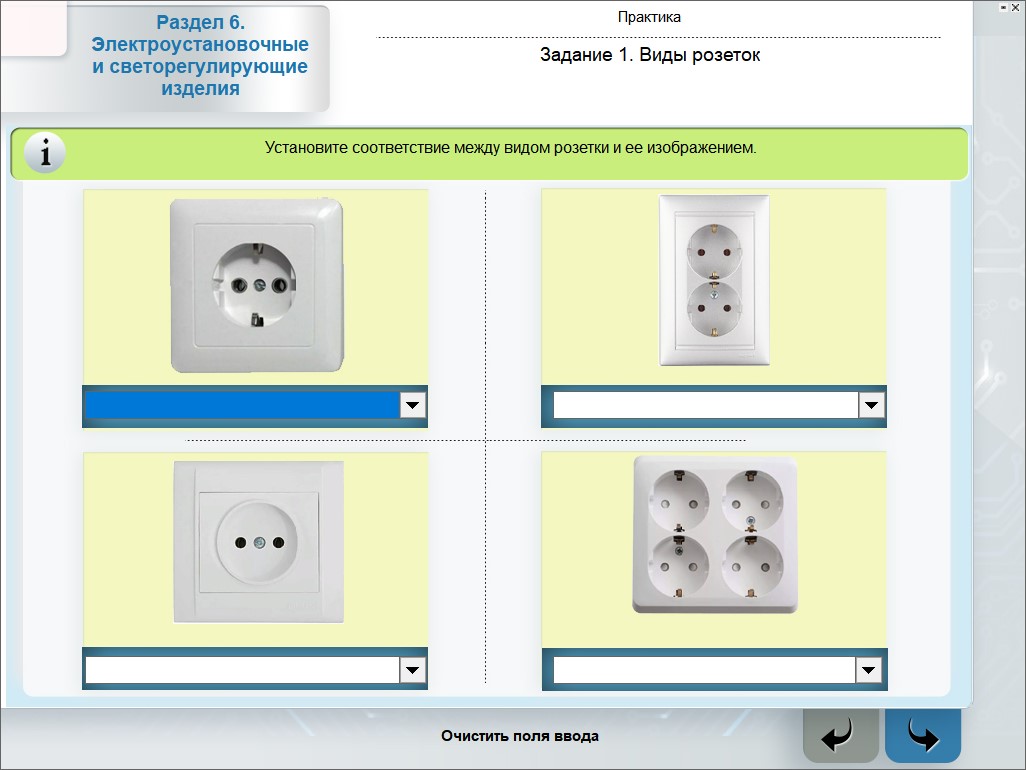Expand dropdown arrow under single grounded socket
This screenshot has width=1026, height=770.
413,405
